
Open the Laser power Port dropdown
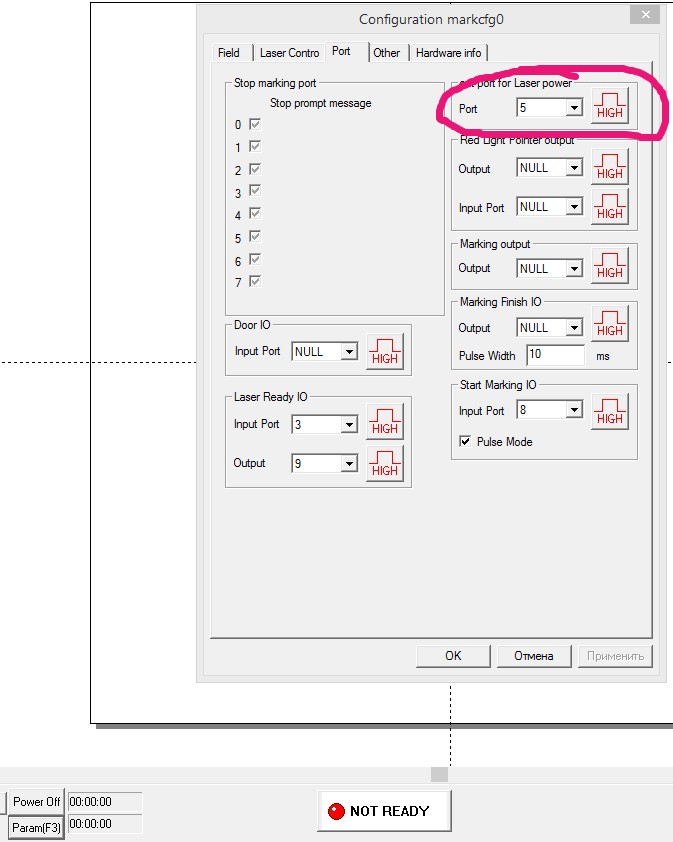click(574, 107)
